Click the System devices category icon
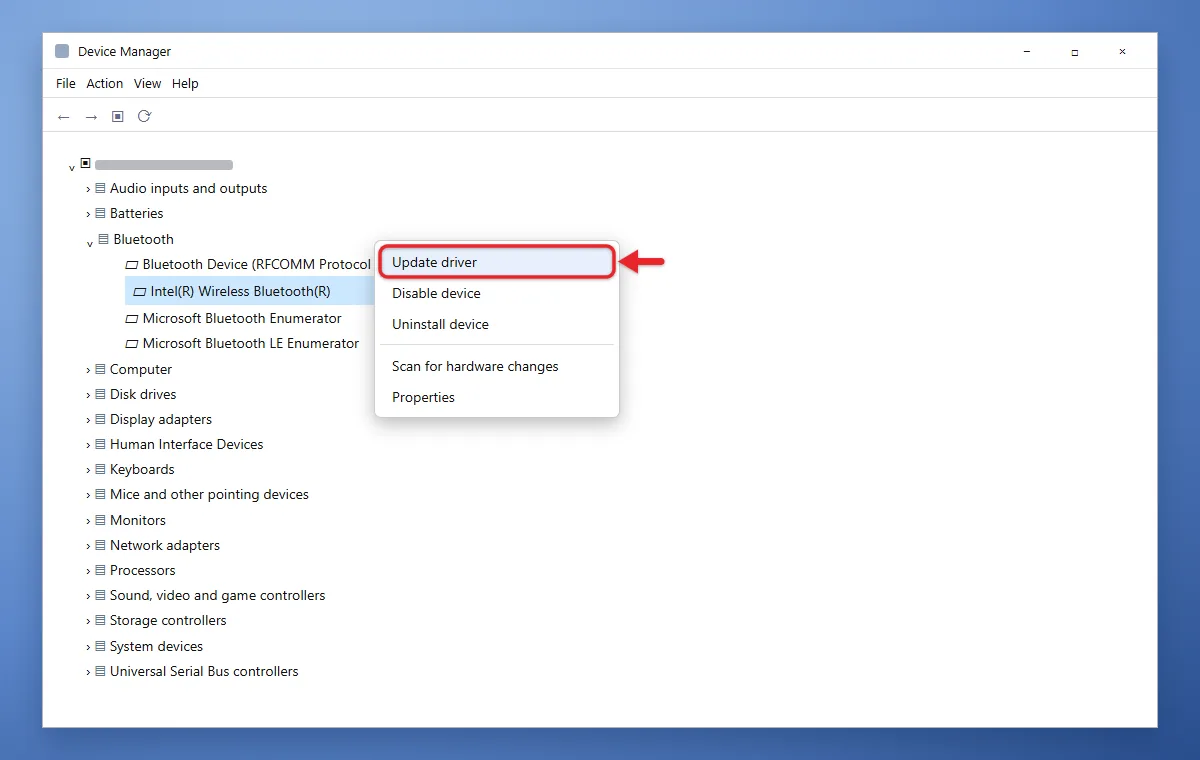The image size is (1200, 760). coord(100,646)
